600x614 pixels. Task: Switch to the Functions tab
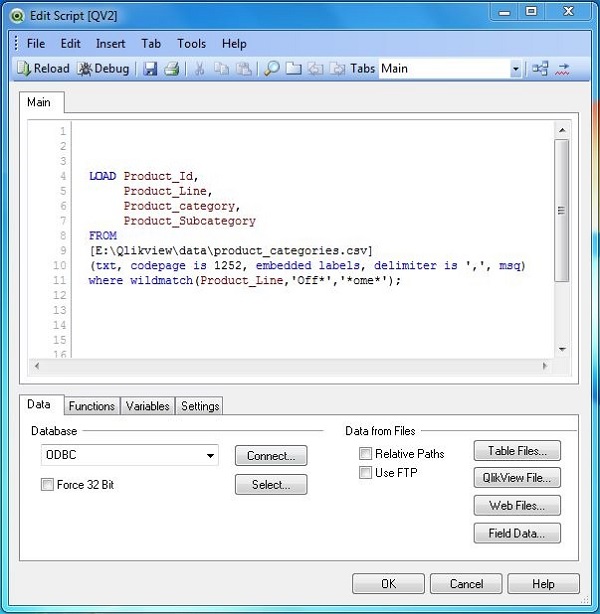(x=92, y=406)
